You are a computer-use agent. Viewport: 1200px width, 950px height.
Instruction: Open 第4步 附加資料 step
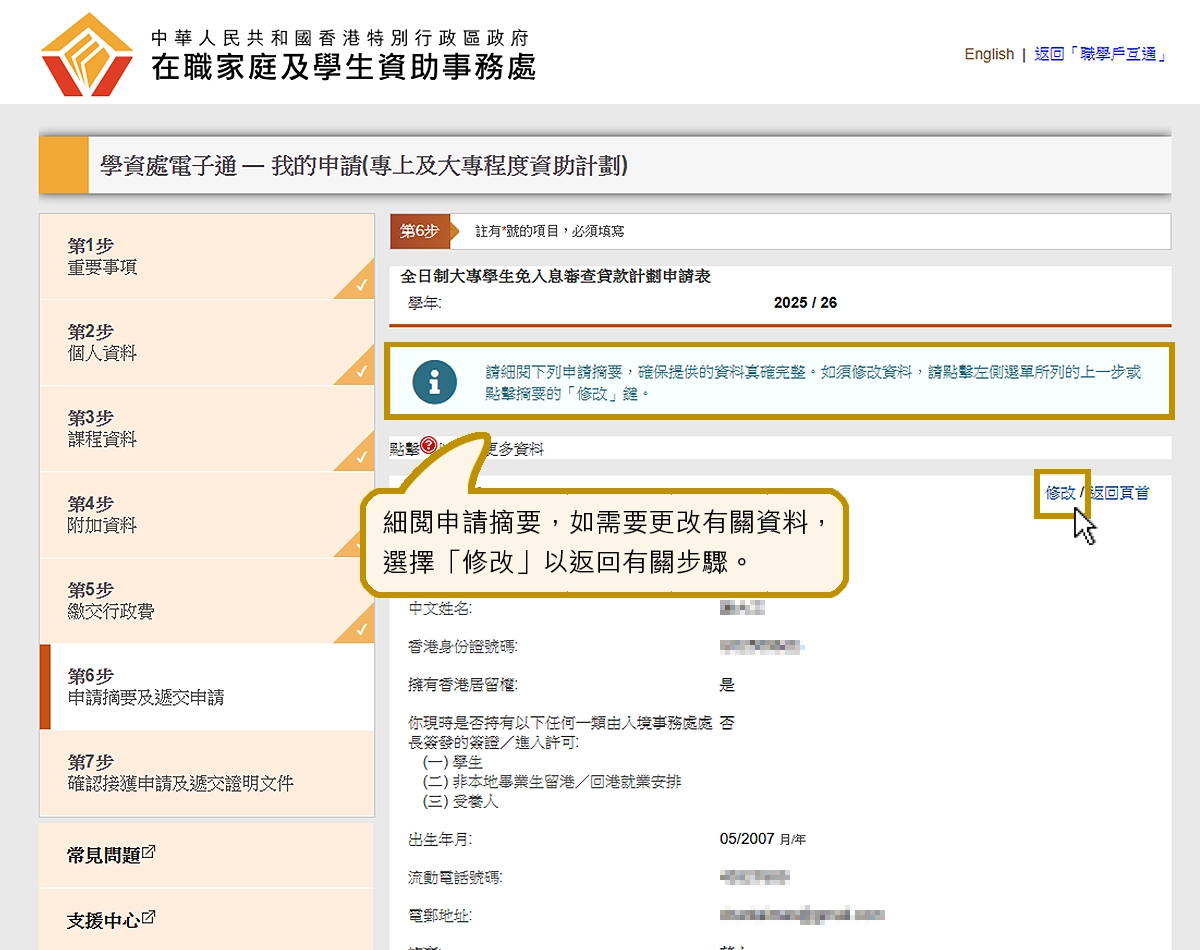103,515
